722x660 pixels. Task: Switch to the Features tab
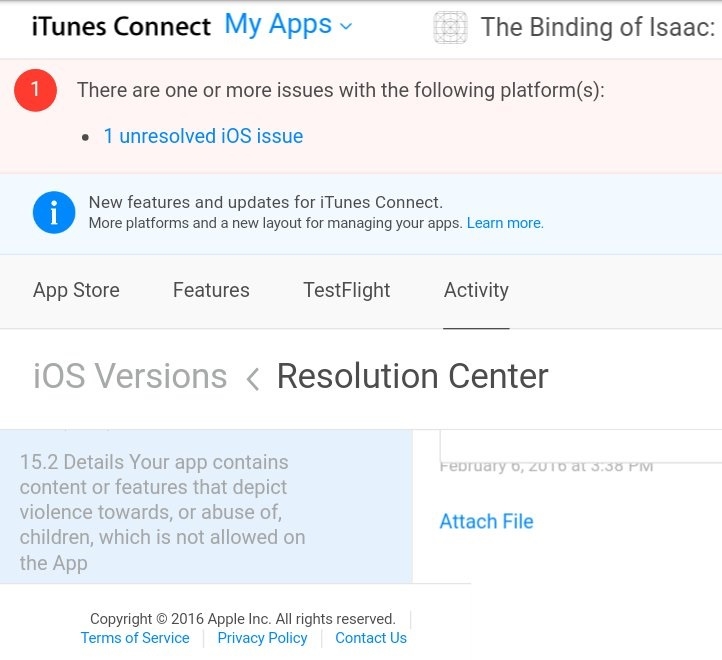[211, 290]
